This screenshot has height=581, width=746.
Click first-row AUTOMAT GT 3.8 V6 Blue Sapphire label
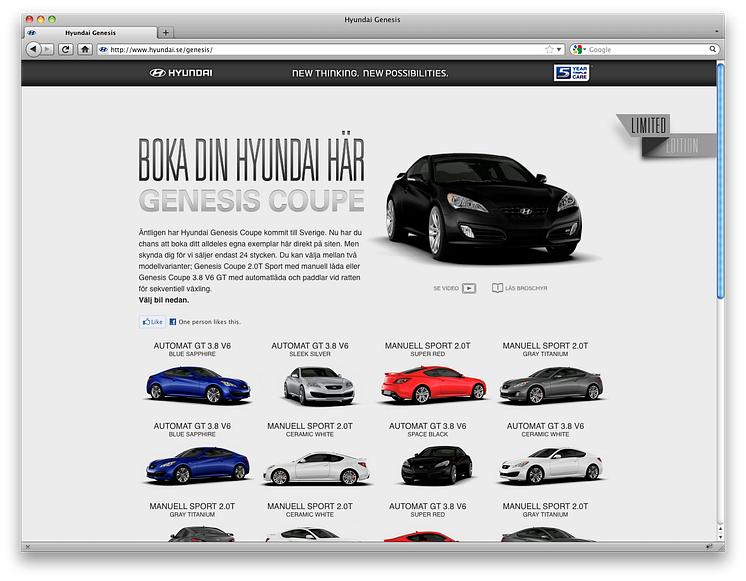click(192, 349)
